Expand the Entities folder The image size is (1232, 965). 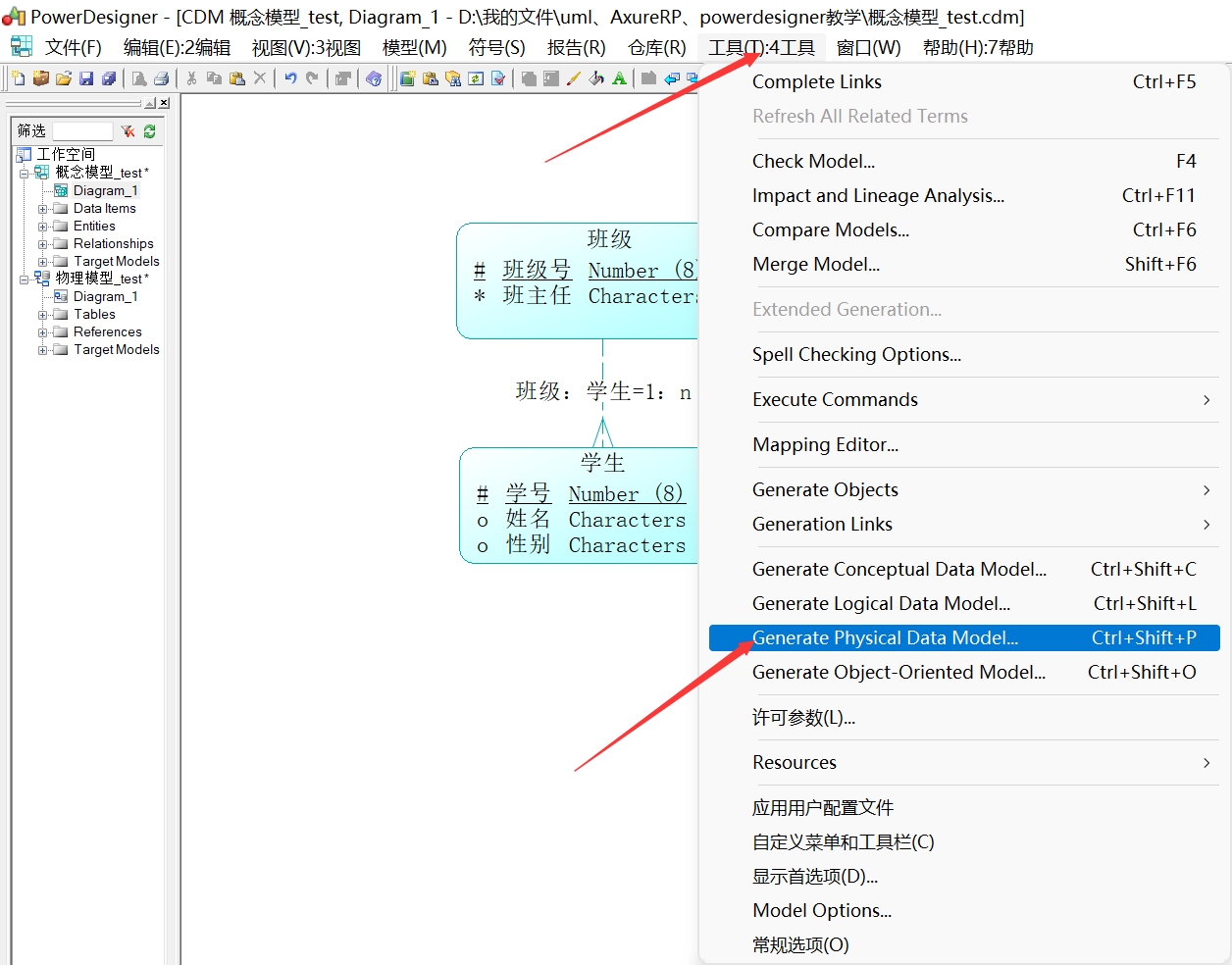42,226
